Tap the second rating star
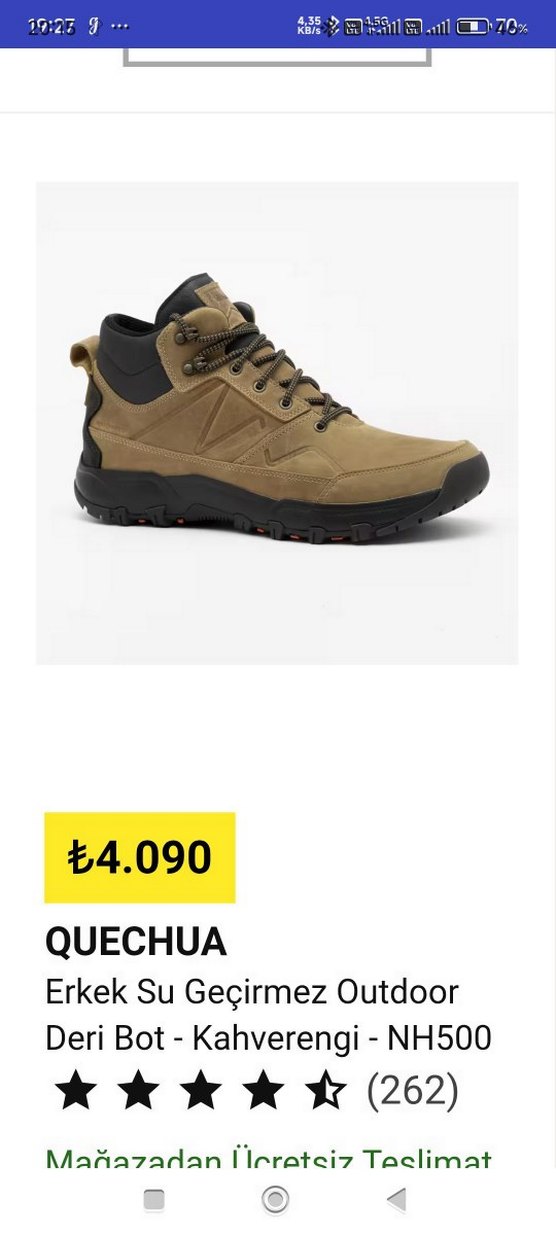Viewport: 556px width, 1235px height. click(138, 1090)
